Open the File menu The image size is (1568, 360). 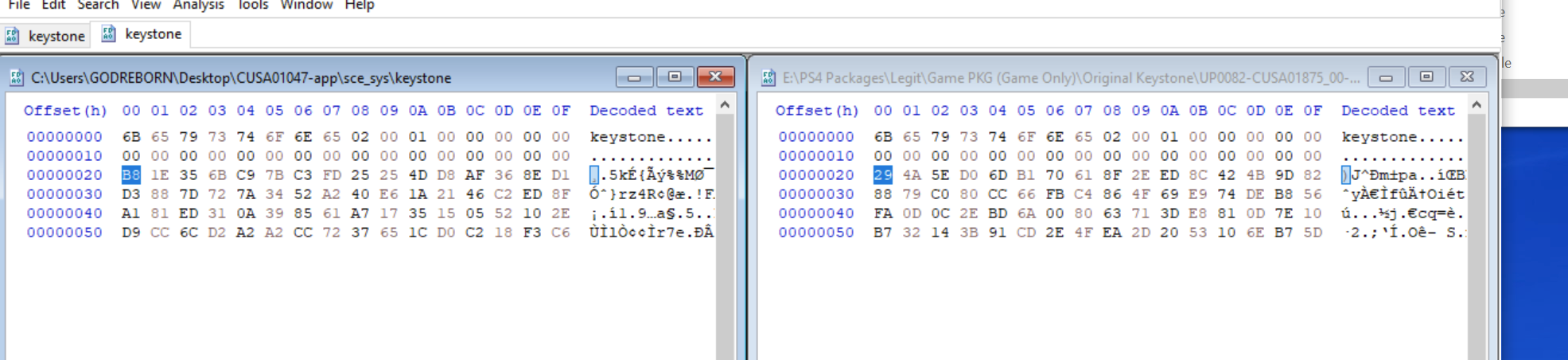pos(19,5)
